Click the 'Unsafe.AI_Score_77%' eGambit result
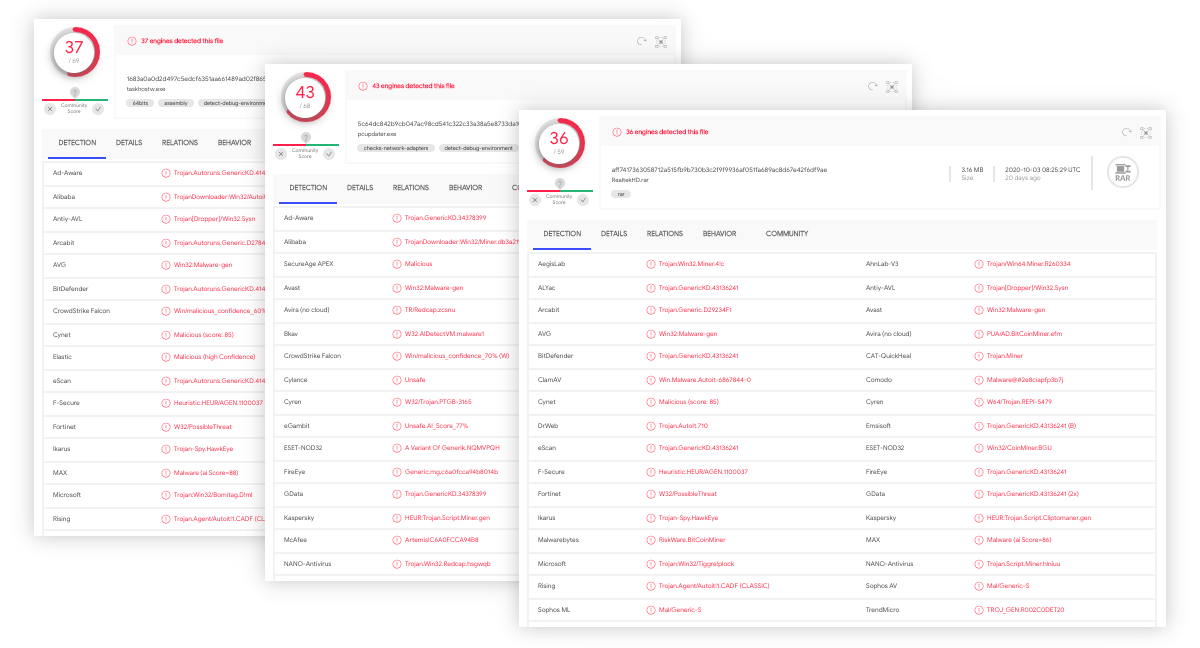 tap(437, 425)
